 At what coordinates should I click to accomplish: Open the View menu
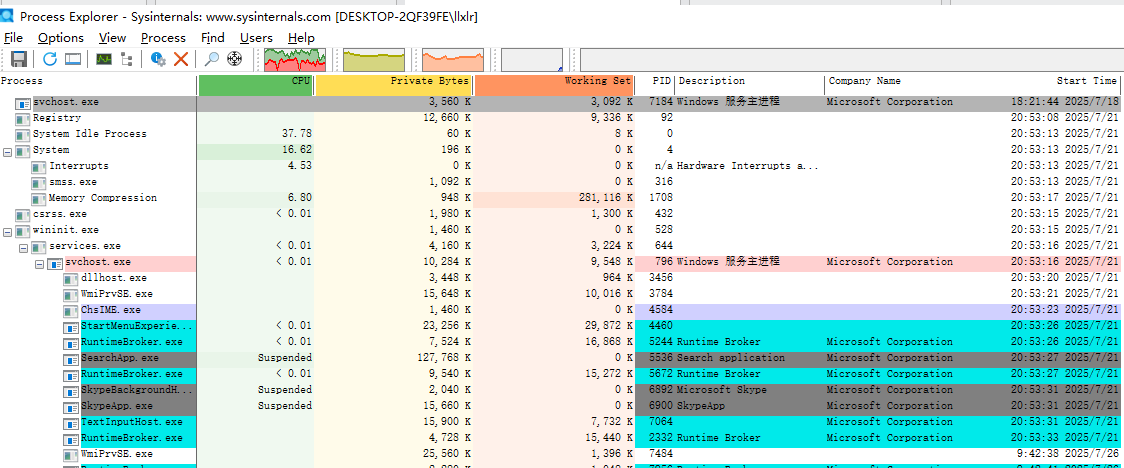[x=113, y=38]
